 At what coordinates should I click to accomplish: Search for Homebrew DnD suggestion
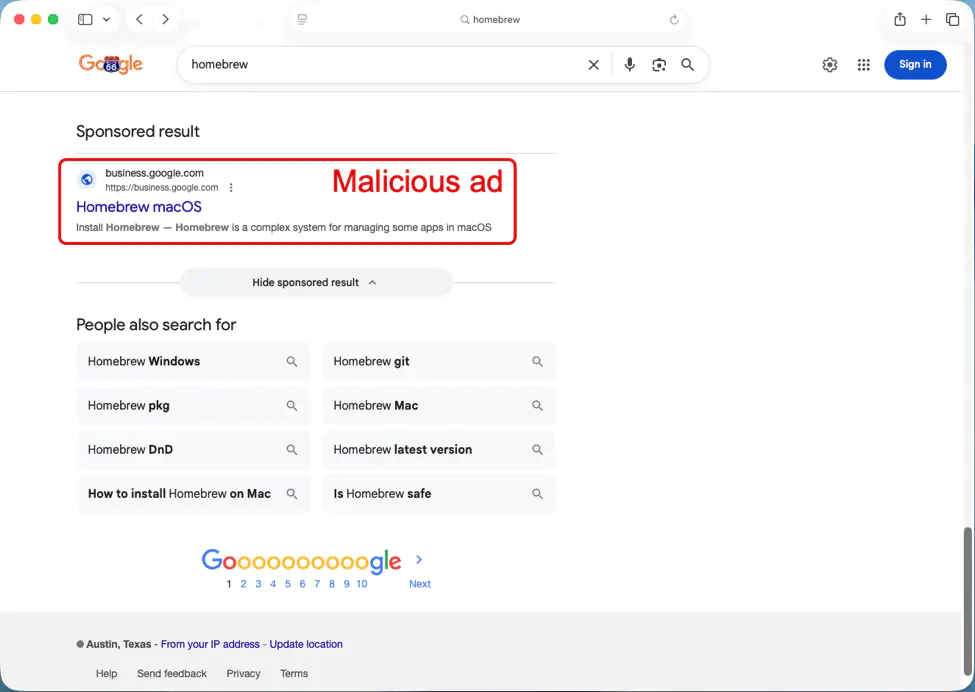[x=193, y=450]
